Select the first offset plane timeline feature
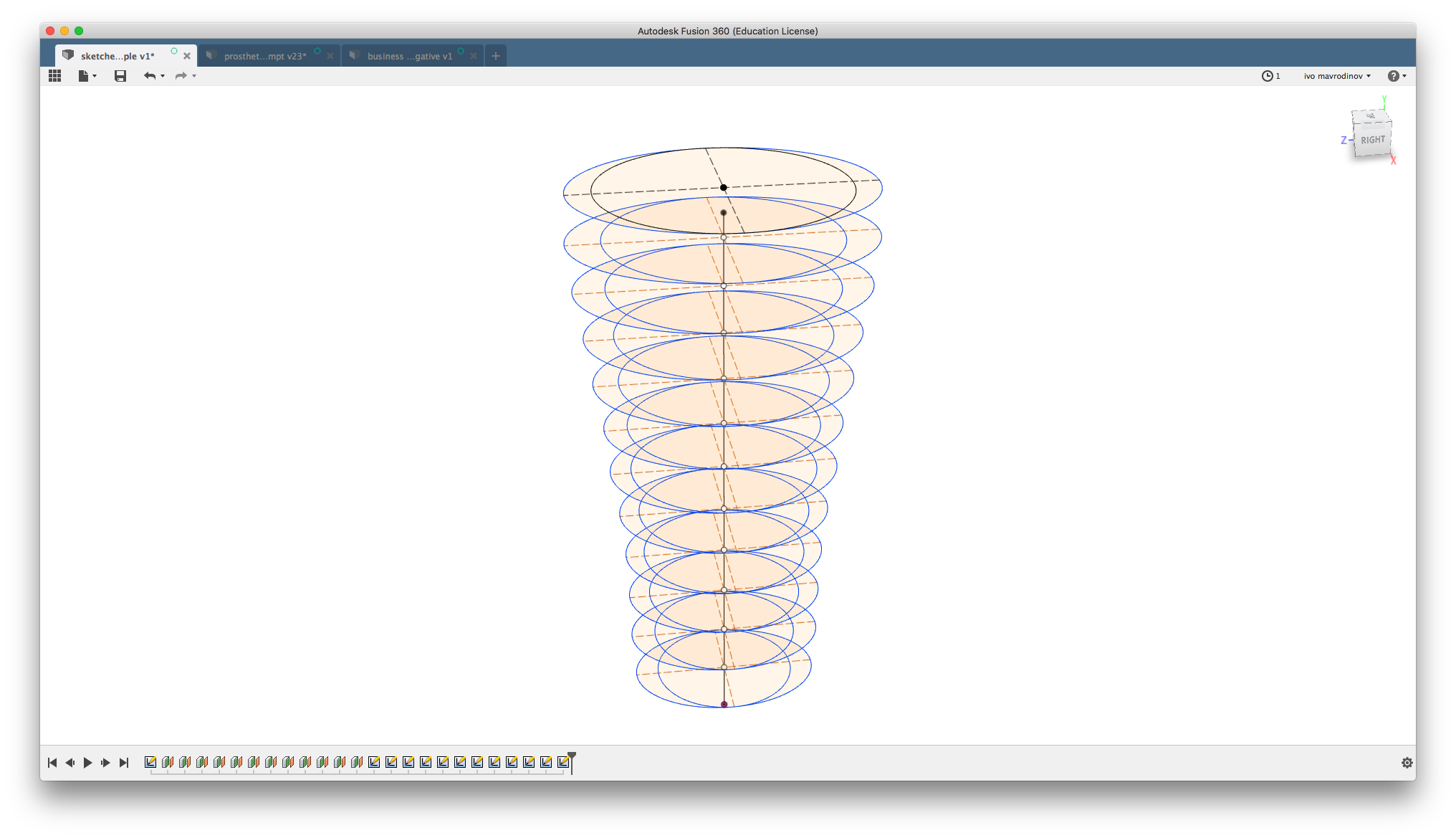 click(x=168, y=762)
